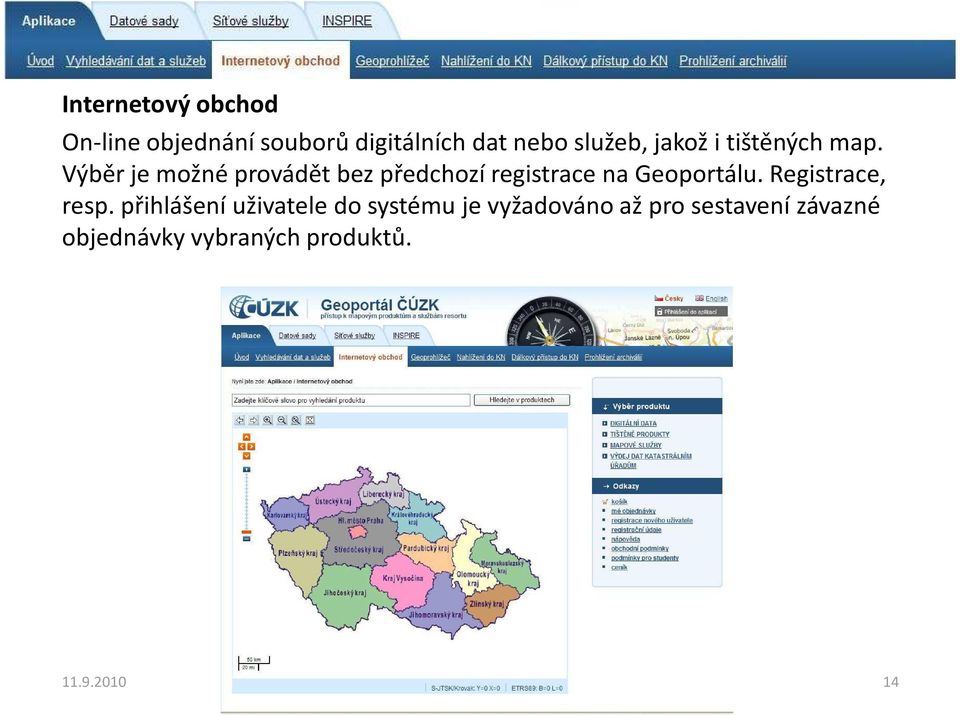Pan the map down with orange arrow
This screenshot has width=960, height=716.
click(x=246, y=456)
